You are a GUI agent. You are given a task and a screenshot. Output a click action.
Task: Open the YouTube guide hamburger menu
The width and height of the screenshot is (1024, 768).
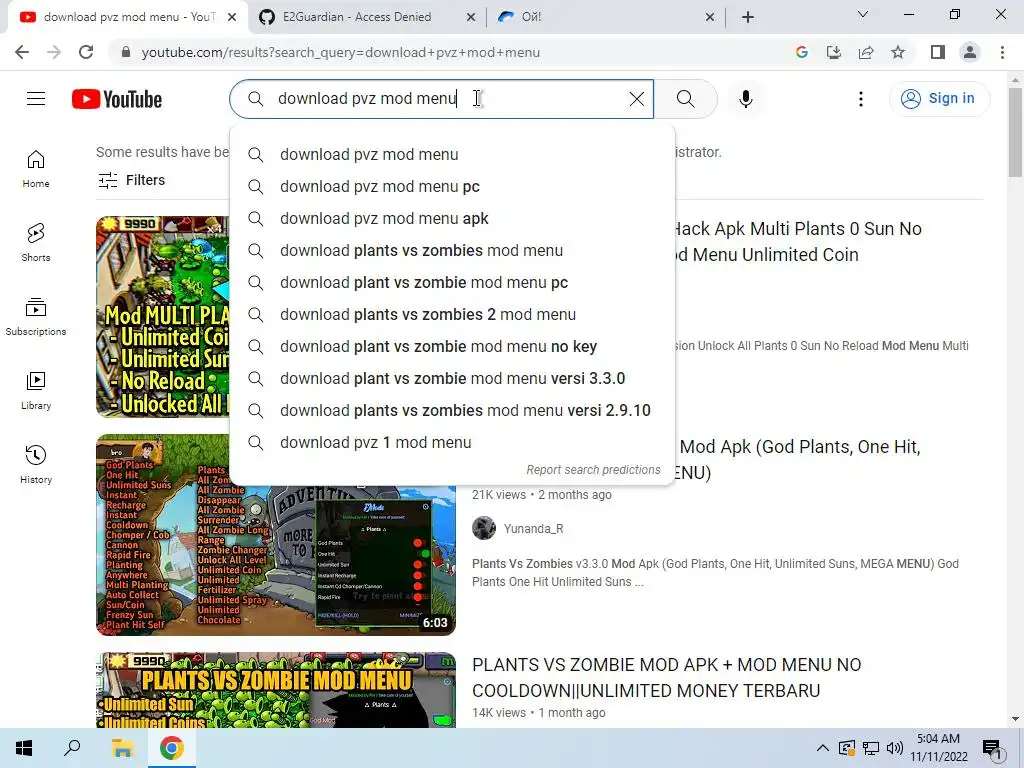[36, 99]
